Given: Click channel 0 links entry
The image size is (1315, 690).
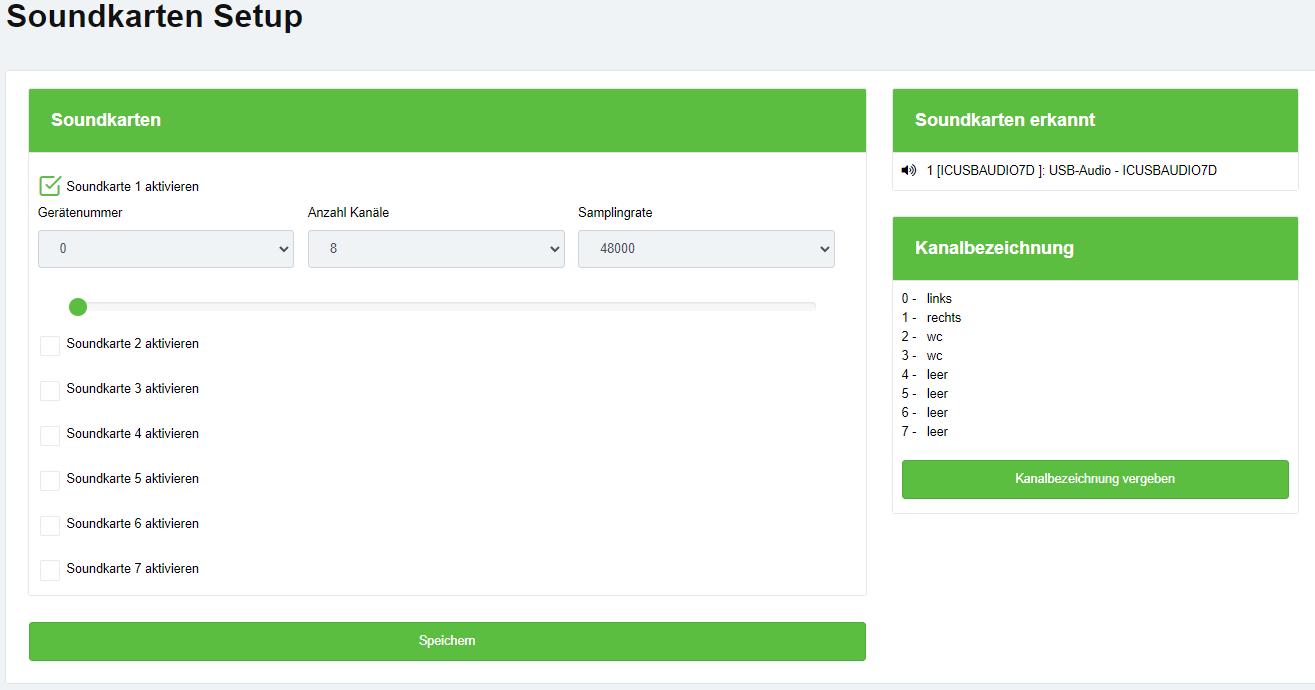Looking at the screenshot, I should tap(938, 298).
